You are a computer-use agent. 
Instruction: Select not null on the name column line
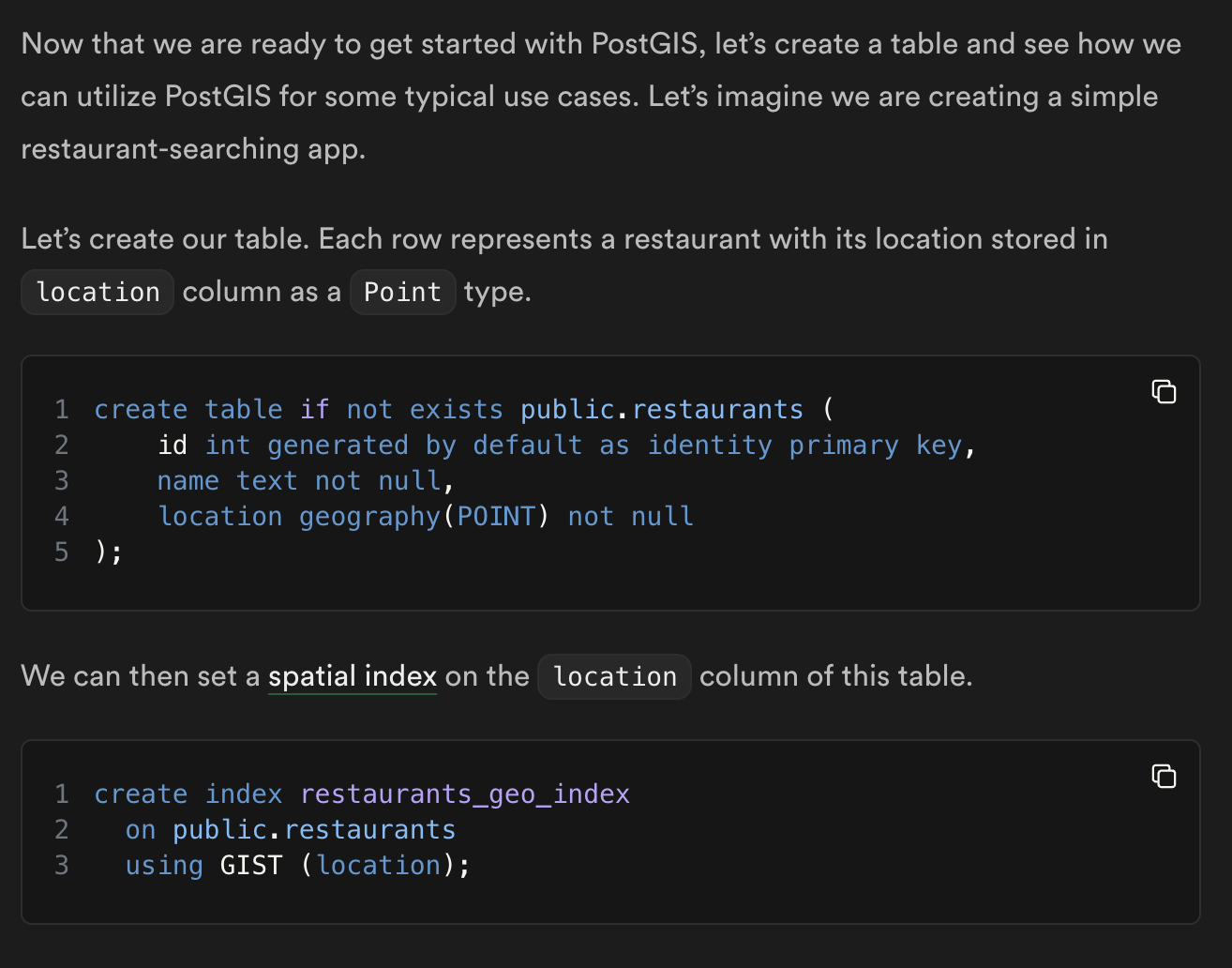379,480
